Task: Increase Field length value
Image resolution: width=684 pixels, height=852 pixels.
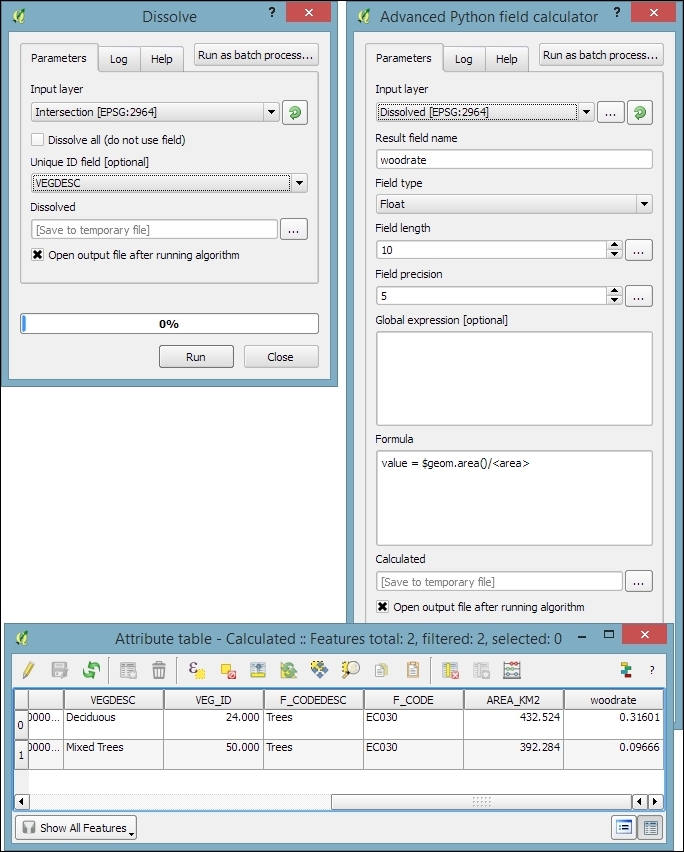Action: (614, 245)
